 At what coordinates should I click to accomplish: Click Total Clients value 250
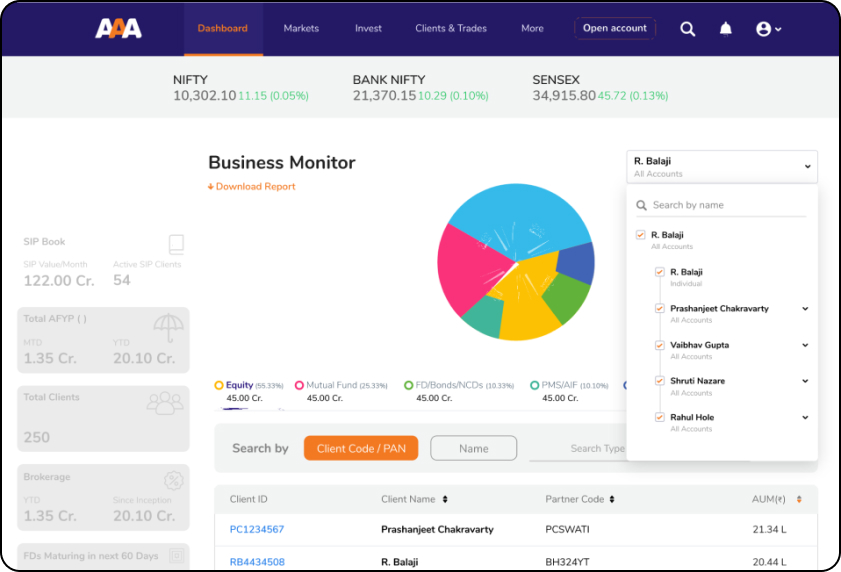coord(36,437)
